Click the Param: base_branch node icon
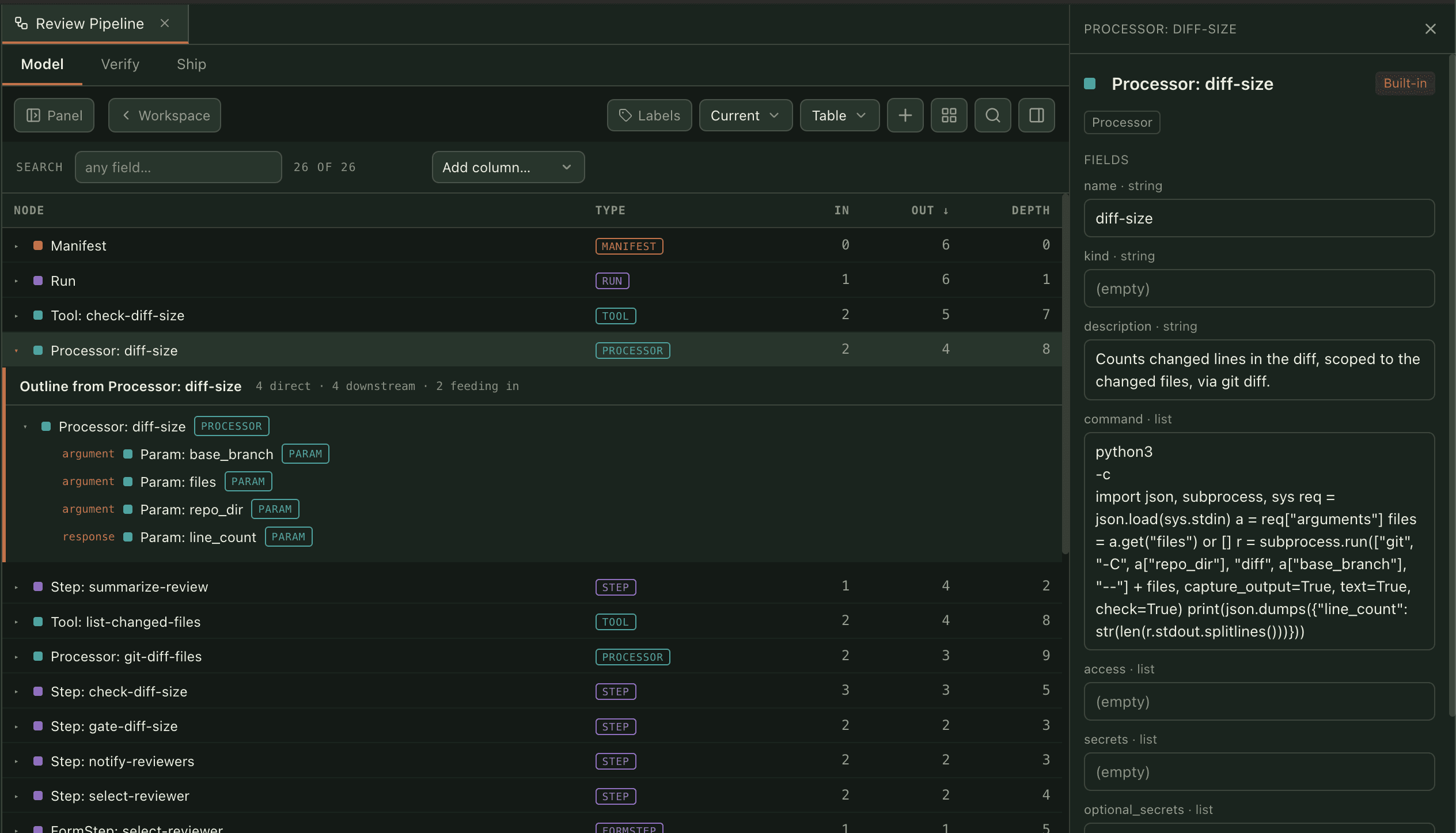 pyautogui.click(x=128, y=454)
